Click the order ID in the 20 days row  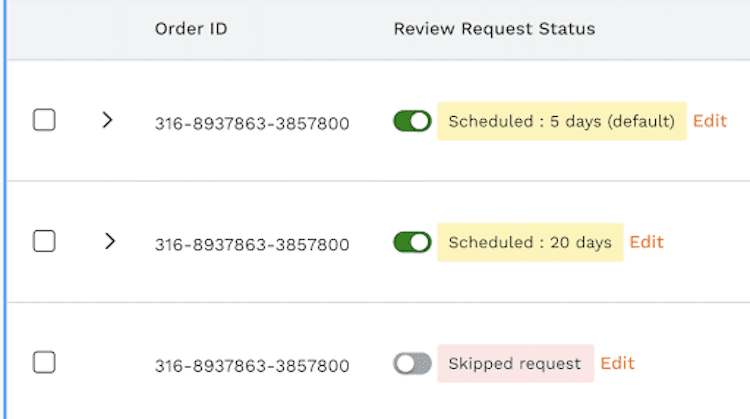click(x=251, y=245)
